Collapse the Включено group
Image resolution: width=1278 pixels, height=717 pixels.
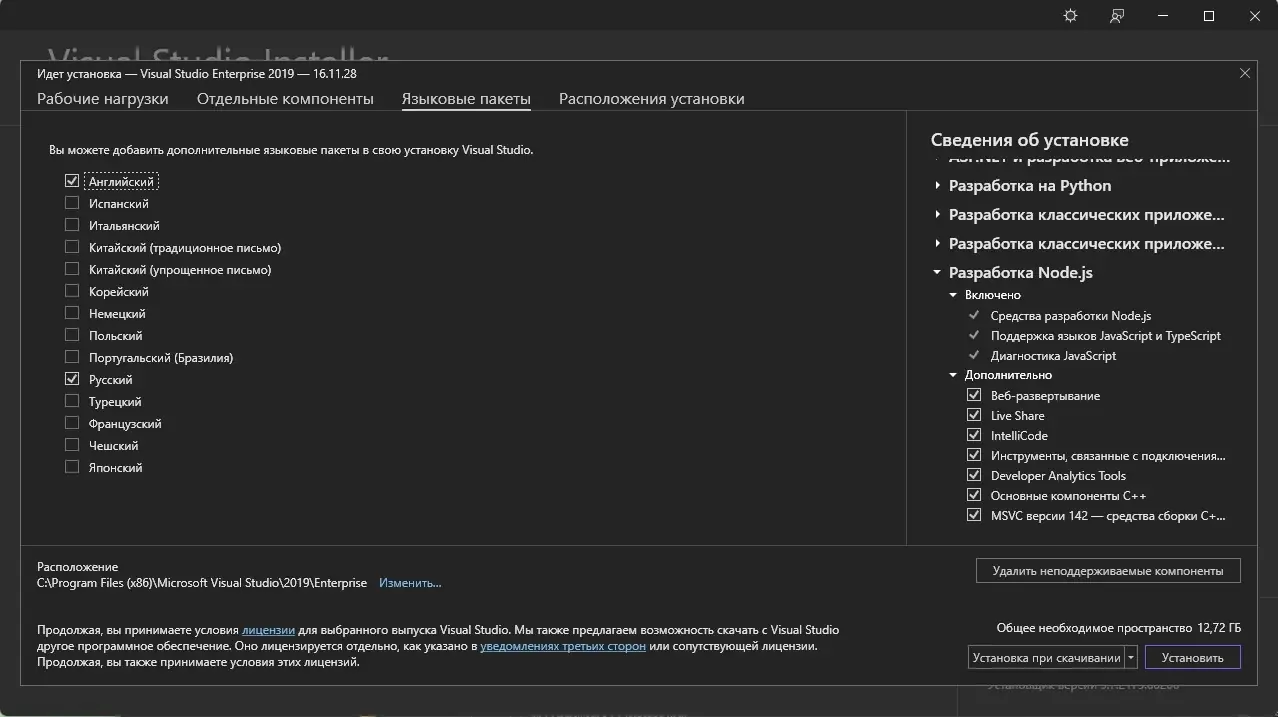[953, 296]
